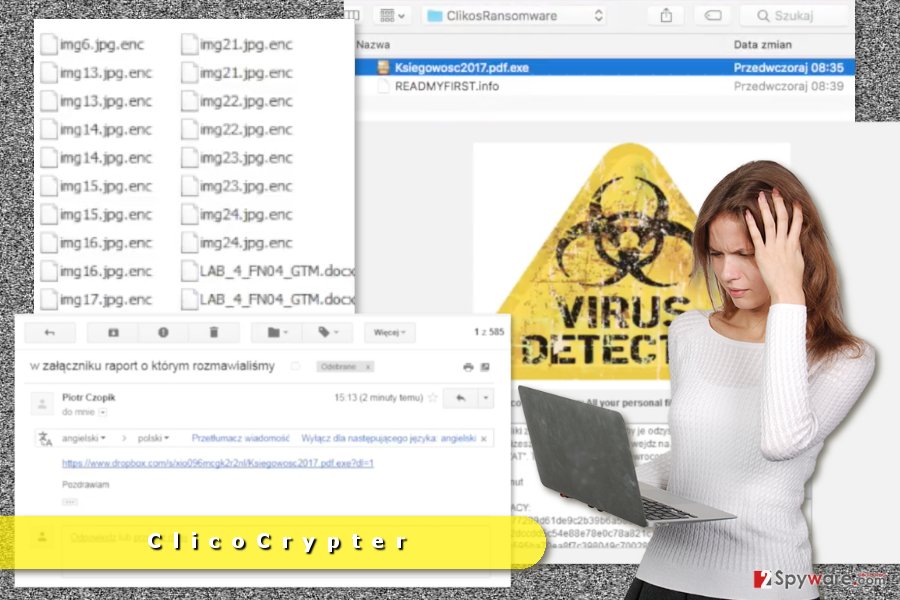900x600 pixels.
Task: Click the file icon beside img17.jpg.enc
Action: click(49, 300)
